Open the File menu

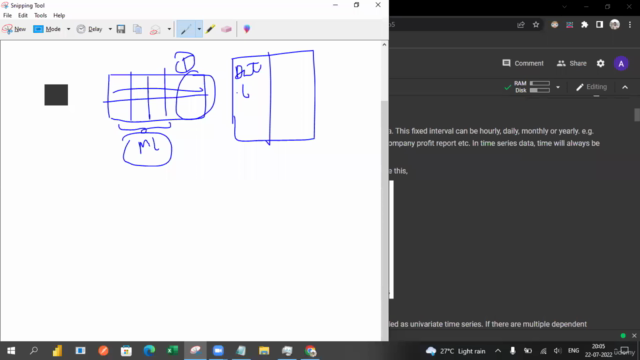tap(7, 16)
